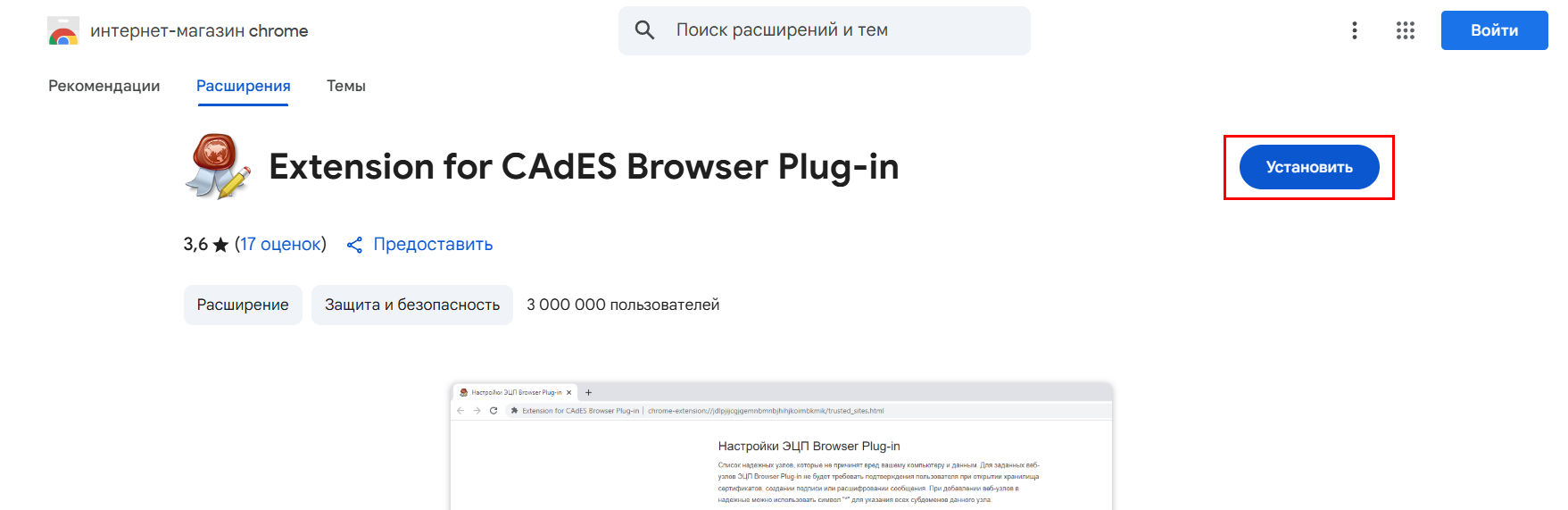This screenshot has height=510, width=1568.
Task: Click the Chrome Web Store rainbow logo
Action: click(63, 31)
